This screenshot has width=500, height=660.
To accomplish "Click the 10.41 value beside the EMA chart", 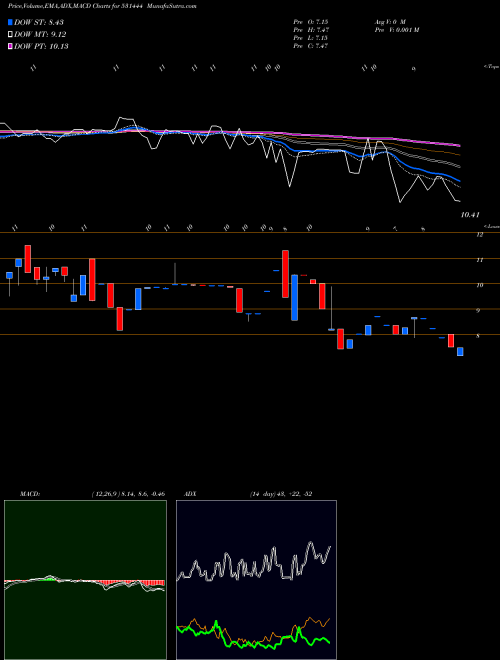I will [x=470, y=215].
